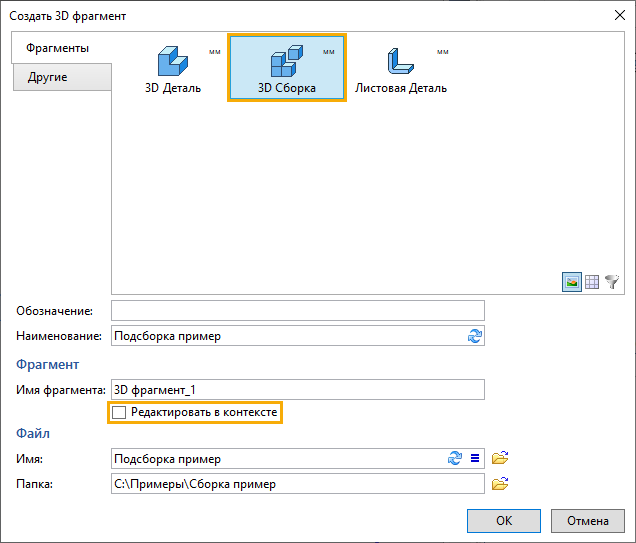Screen dimensions: 636x543
Task: Switch to the Другие tab
Action: point(48,77)
